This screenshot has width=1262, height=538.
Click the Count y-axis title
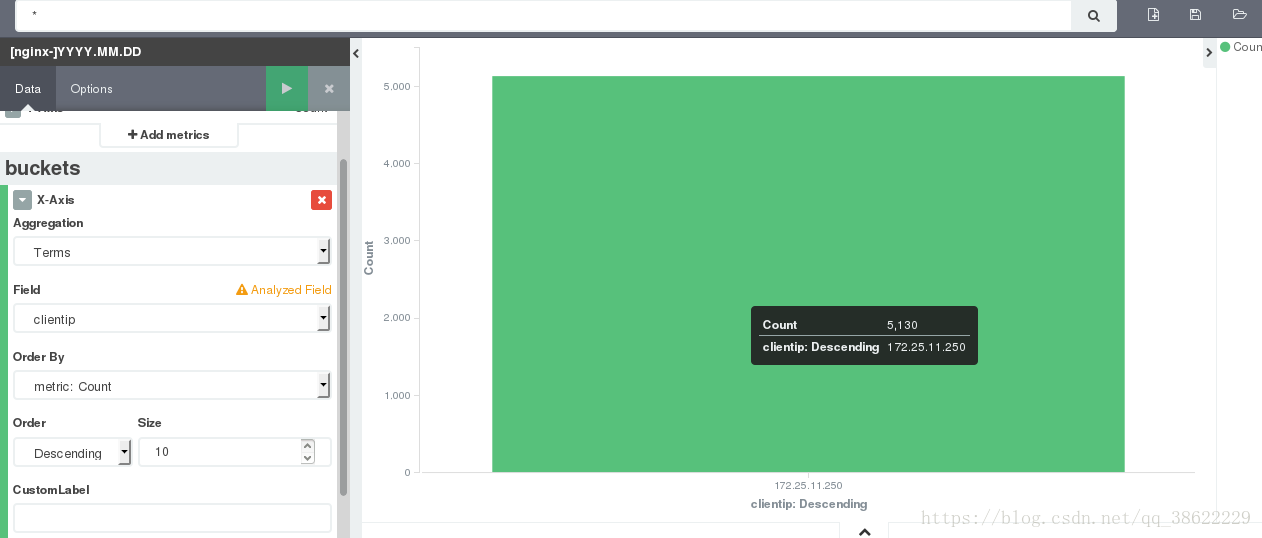[369, 258]
